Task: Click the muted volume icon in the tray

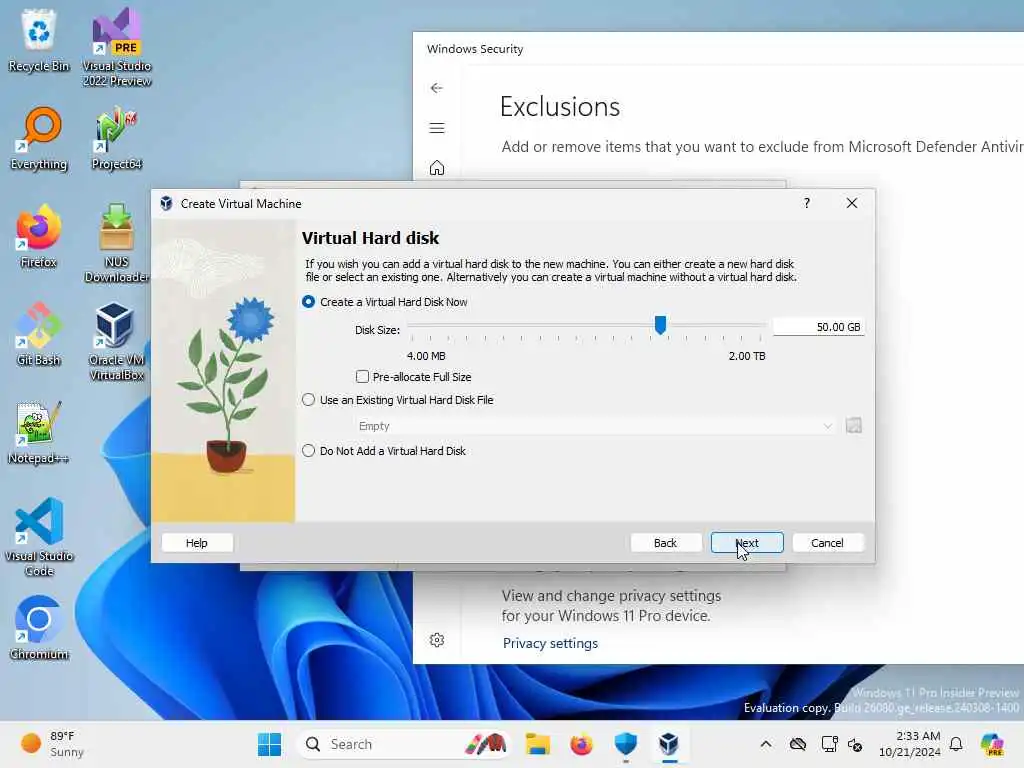Action: click(855, 744)
